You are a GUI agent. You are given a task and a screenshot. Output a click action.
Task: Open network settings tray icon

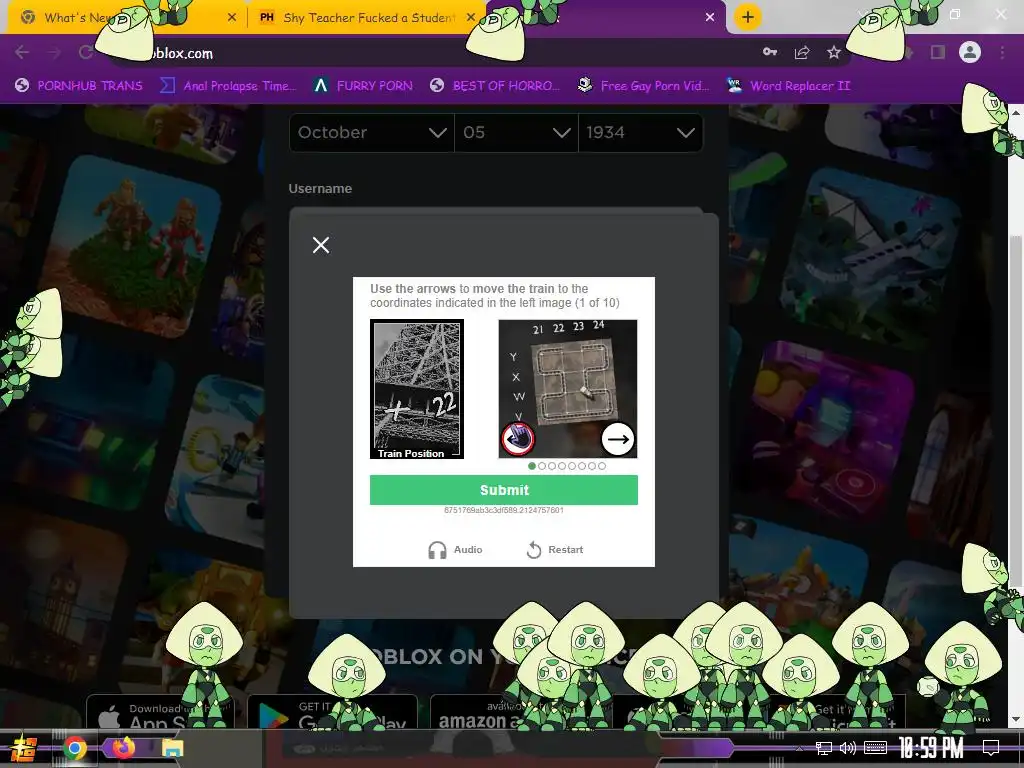[x=824, y=748]
